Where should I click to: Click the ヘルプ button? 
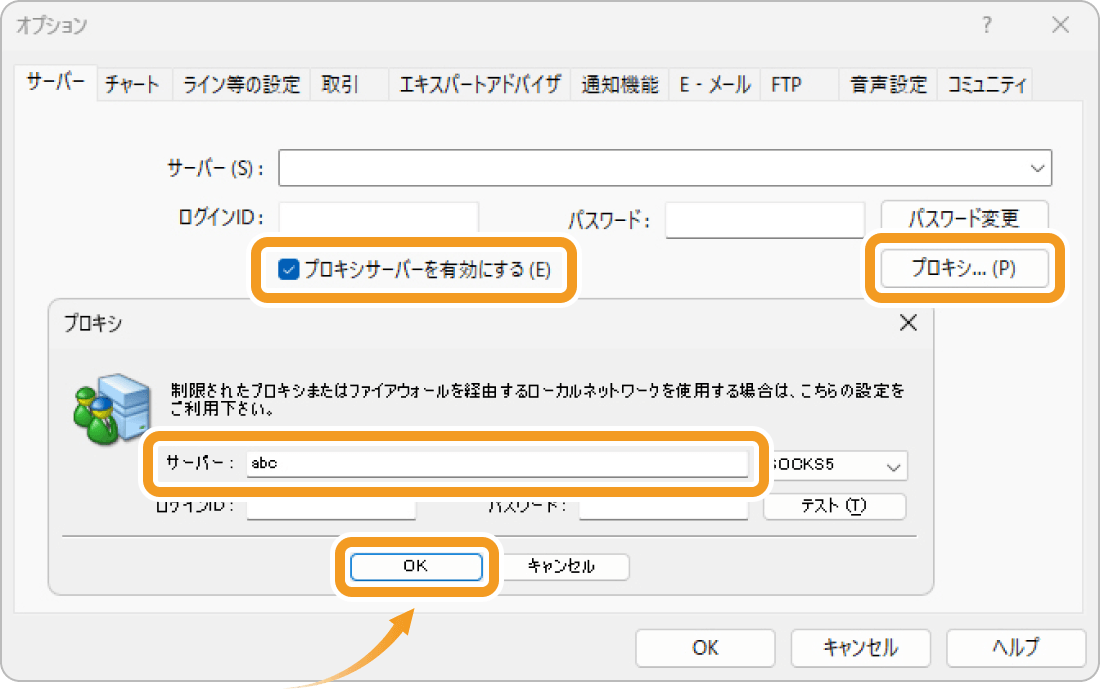click(x=1016, y=648)
